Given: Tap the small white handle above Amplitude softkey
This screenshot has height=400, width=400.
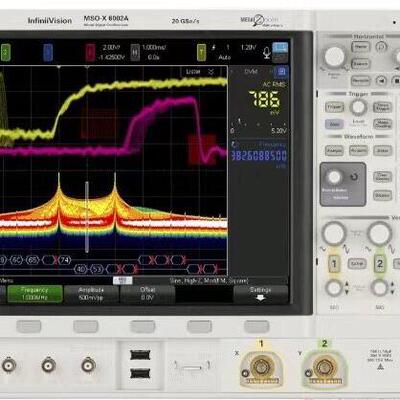Looking at the screenshot, I should 123,280.
